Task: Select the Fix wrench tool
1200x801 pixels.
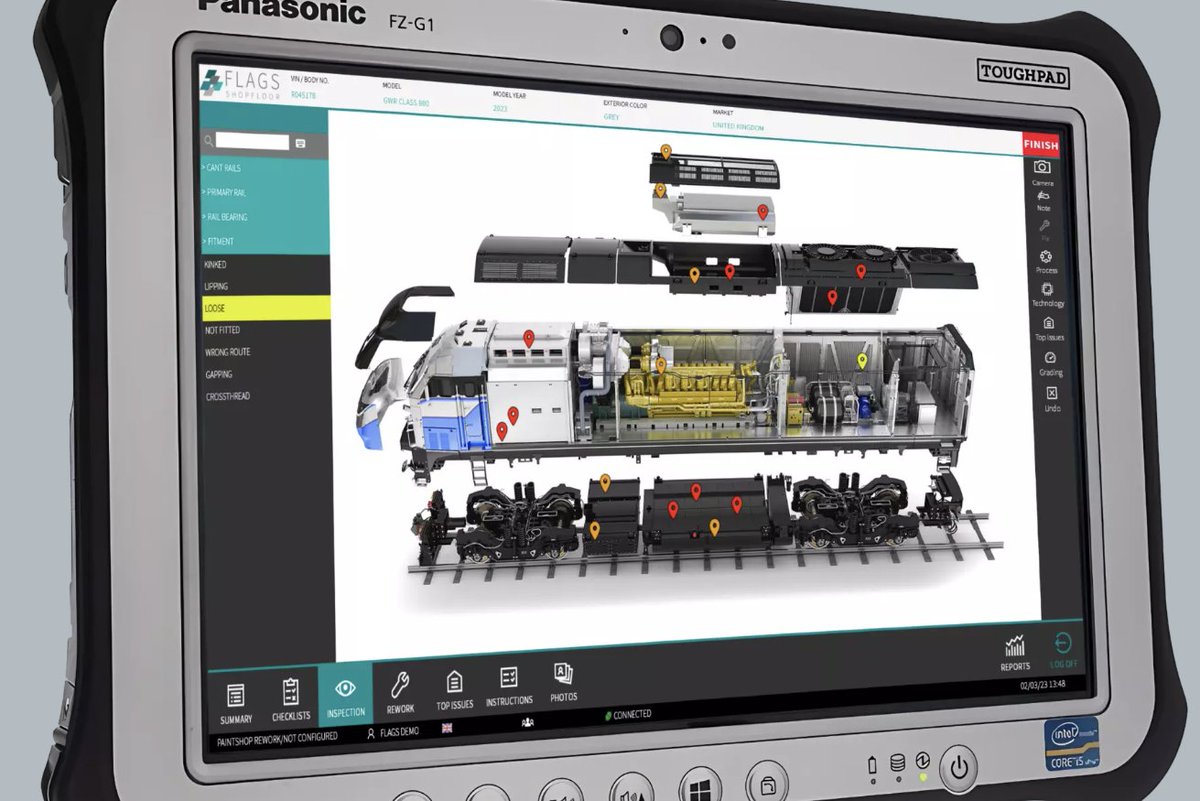Action: [x=1044, y=231]
